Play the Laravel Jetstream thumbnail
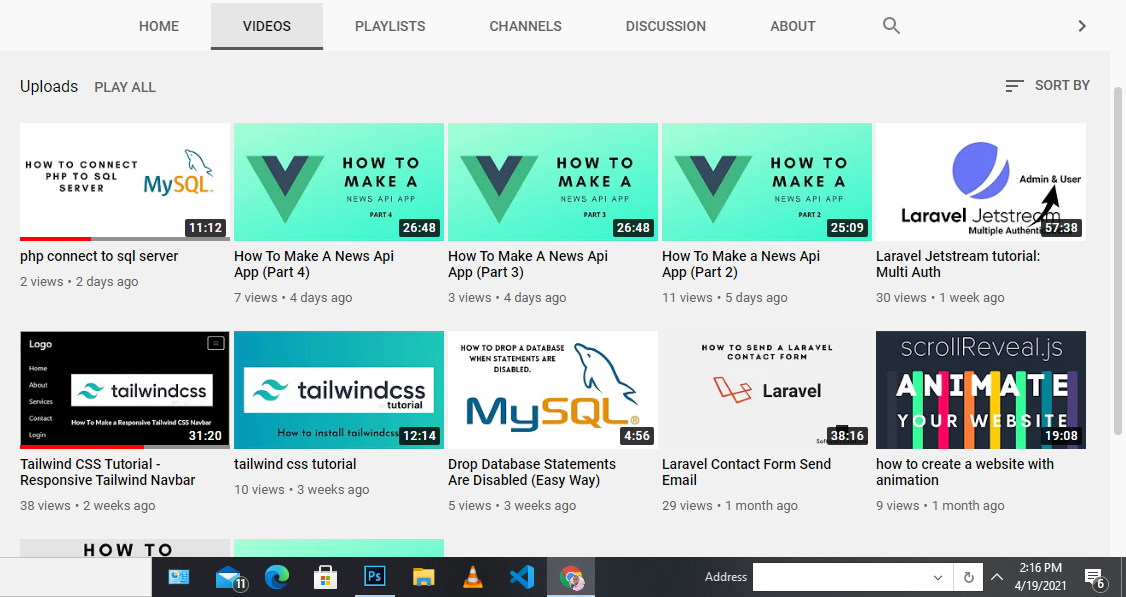 pyautogui.click(x=981, y=182)
